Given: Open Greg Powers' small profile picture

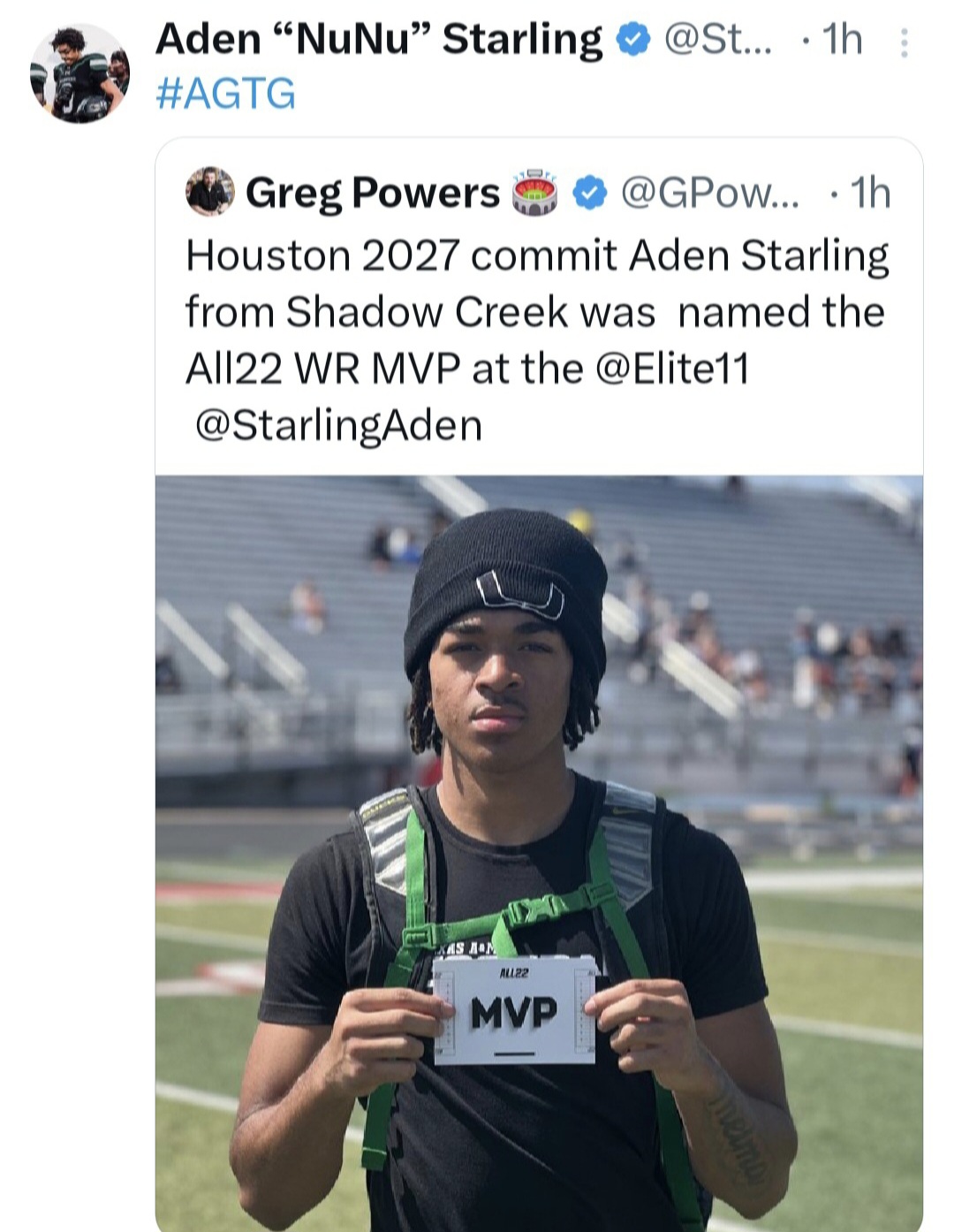Looking at the screenshot, I should (x=210, y=192).
